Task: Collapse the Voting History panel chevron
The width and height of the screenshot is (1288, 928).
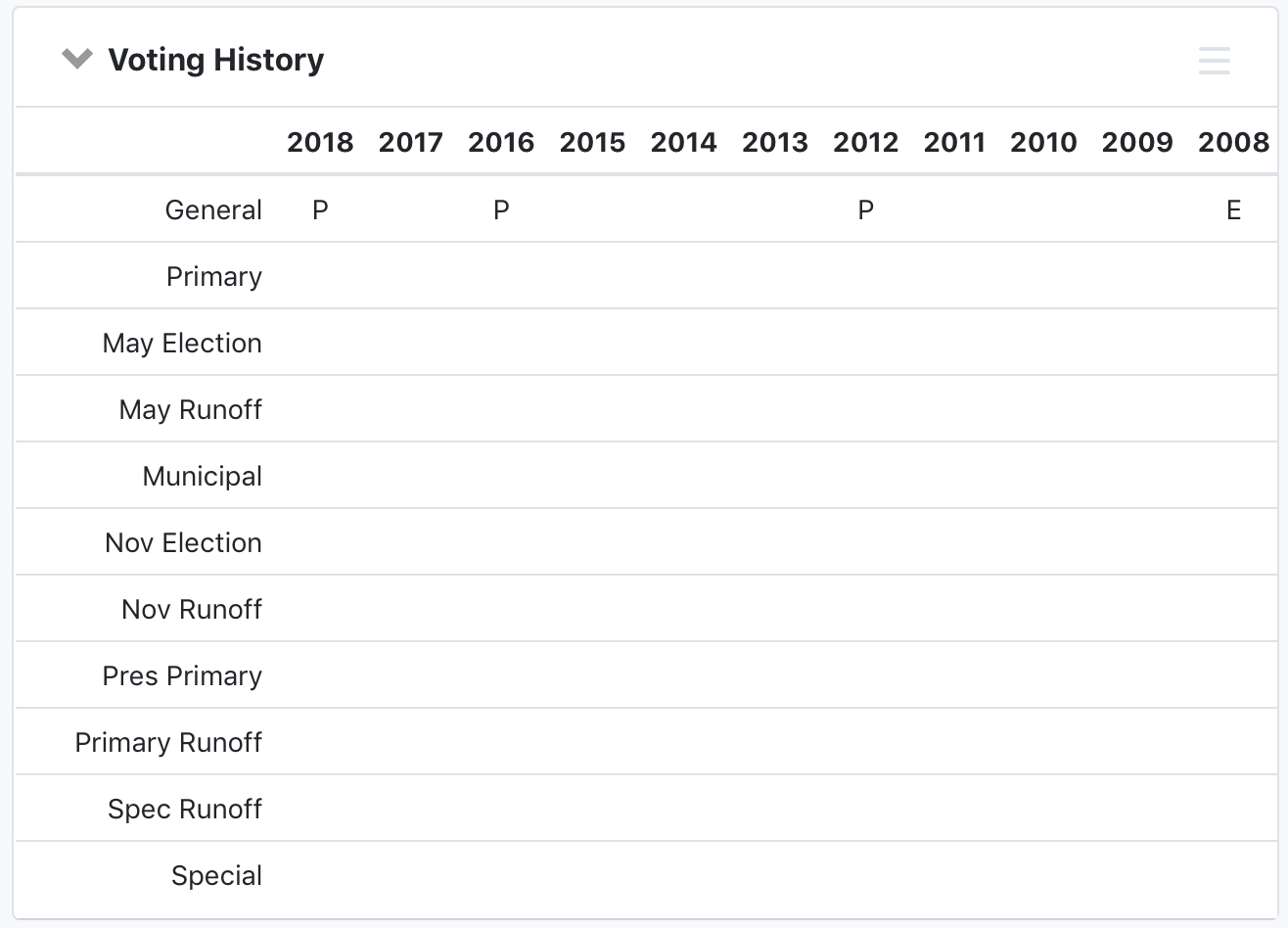Action: pos(76,60)
